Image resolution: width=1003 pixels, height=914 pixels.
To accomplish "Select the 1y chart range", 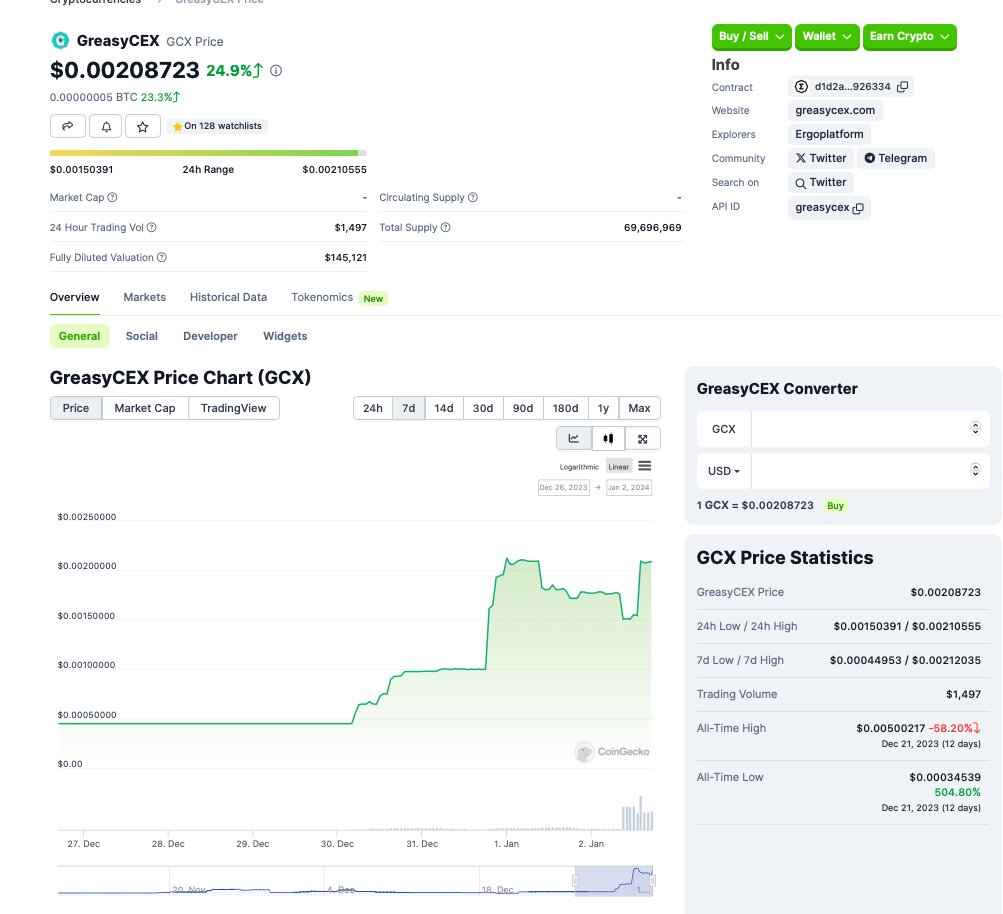I will point(603,408).
